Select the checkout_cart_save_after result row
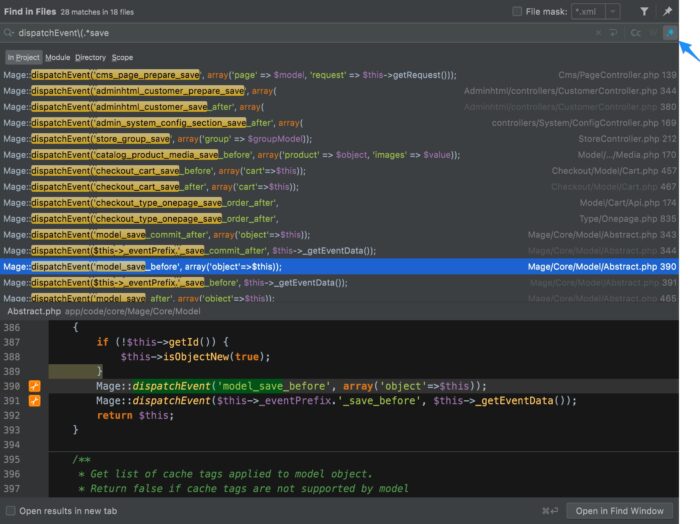The height and width of the screenshot is (524, 700). (339, 187)
